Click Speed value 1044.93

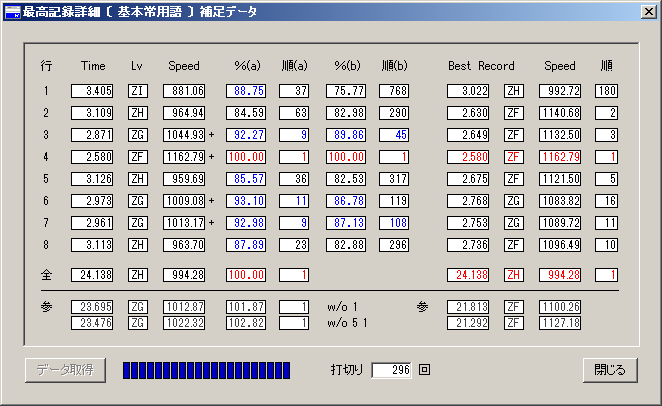(x=184, y=135)
